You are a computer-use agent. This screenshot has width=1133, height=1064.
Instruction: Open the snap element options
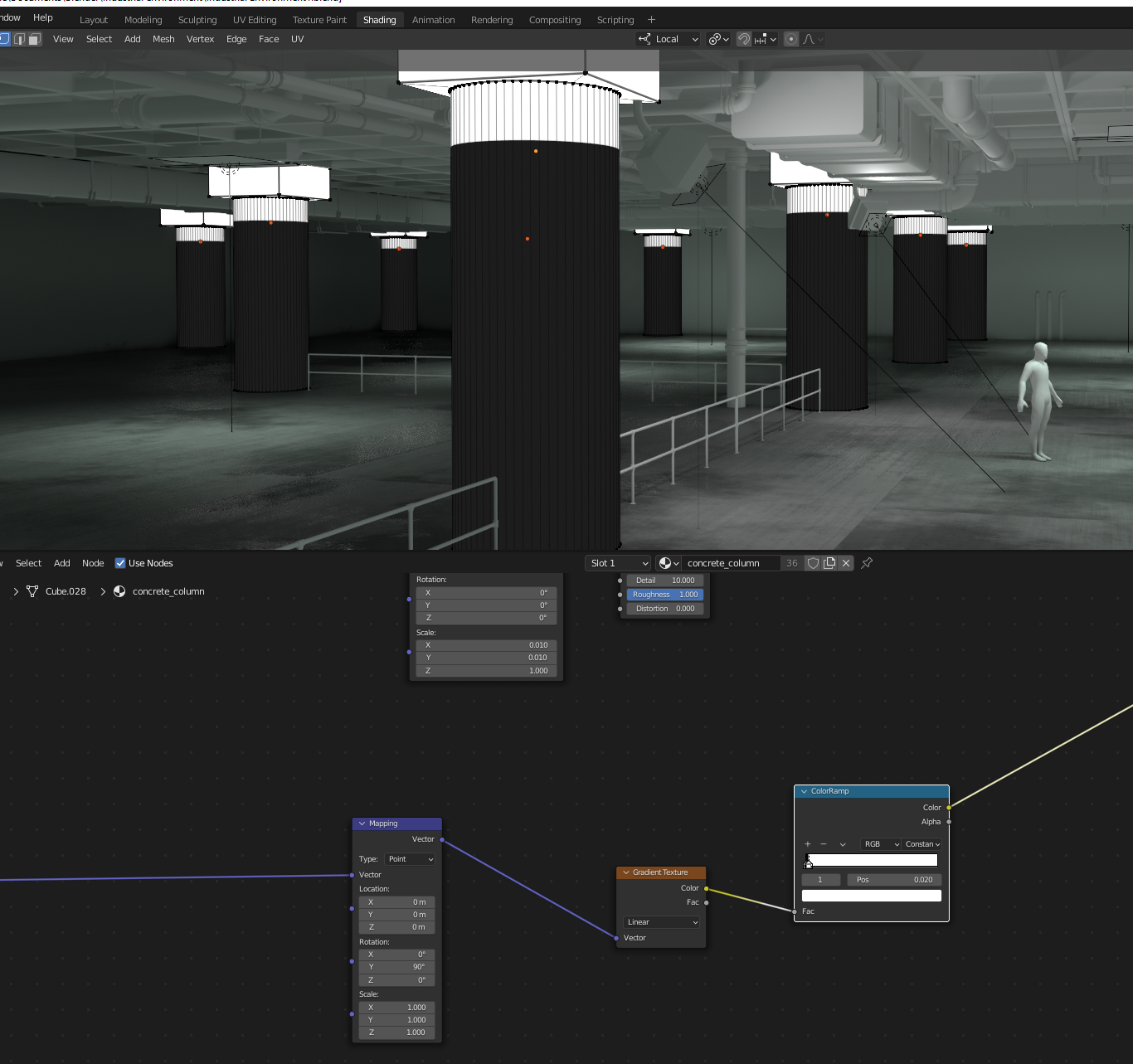tap(766, 39)
